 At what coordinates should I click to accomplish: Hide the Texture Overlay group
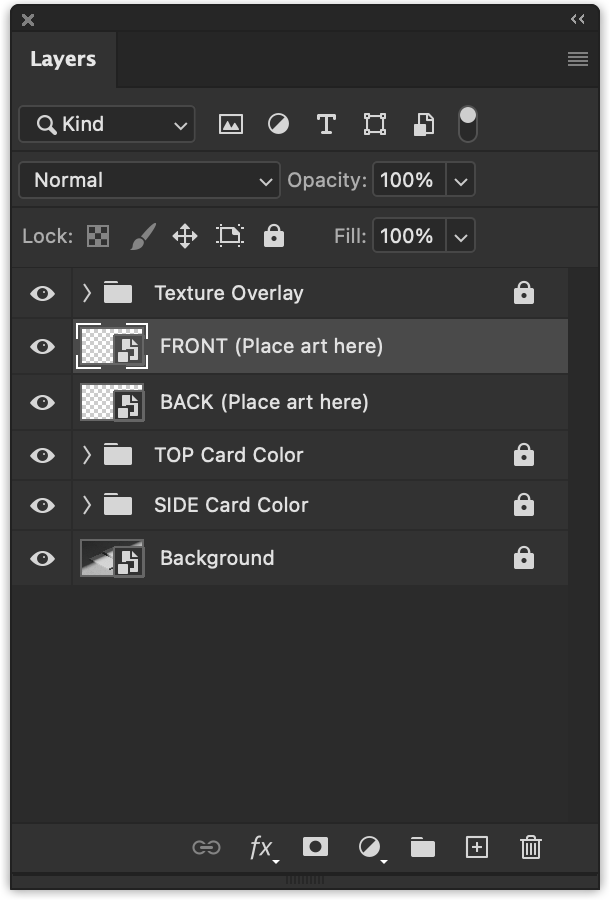click(43, 293)
